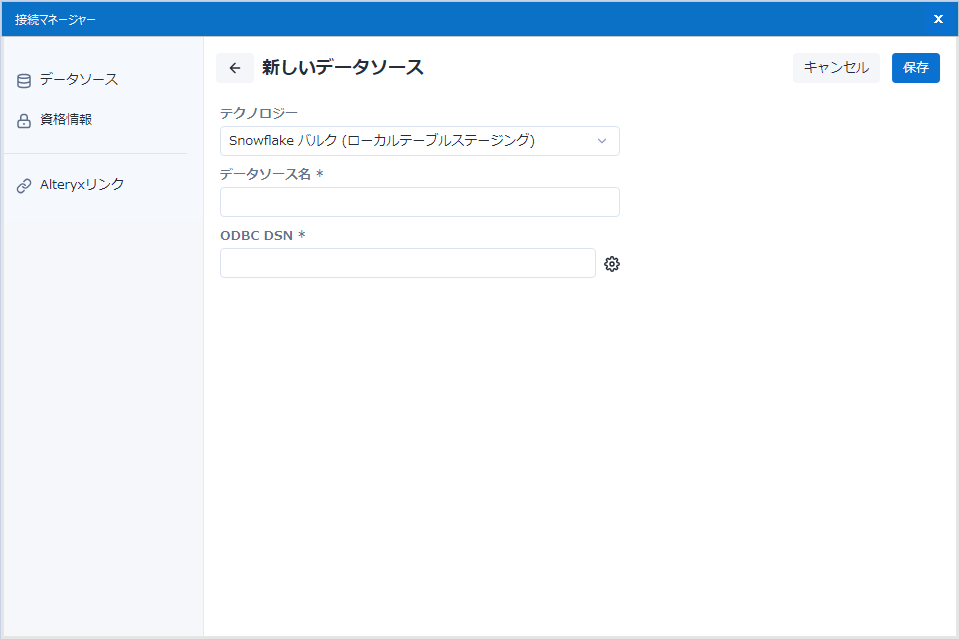
Task: Click the 新しいデータソース heading
Action: pos(342,68)
